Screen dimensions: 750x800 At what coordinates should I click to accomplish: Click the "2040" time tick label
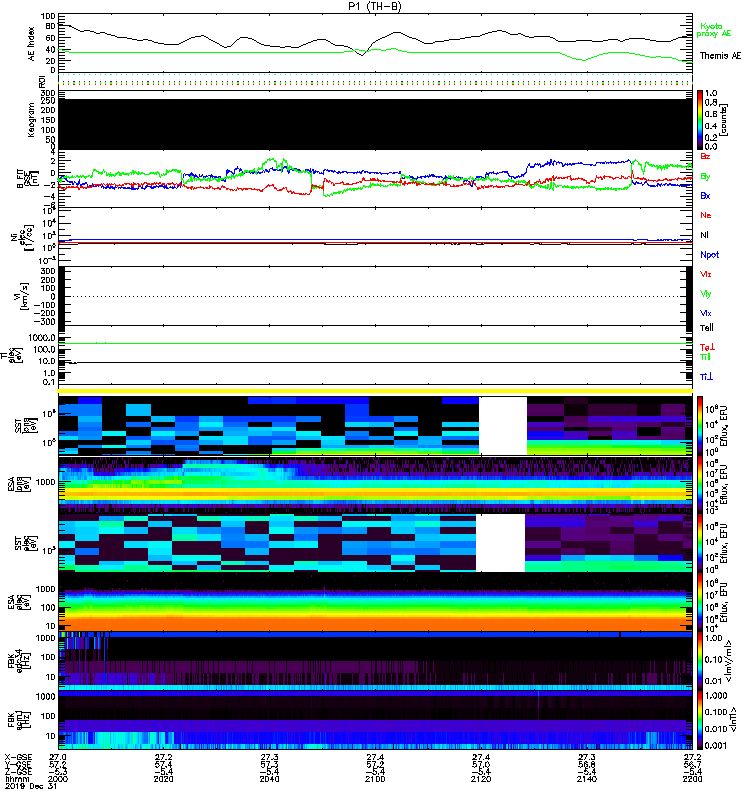pos(269,779)
